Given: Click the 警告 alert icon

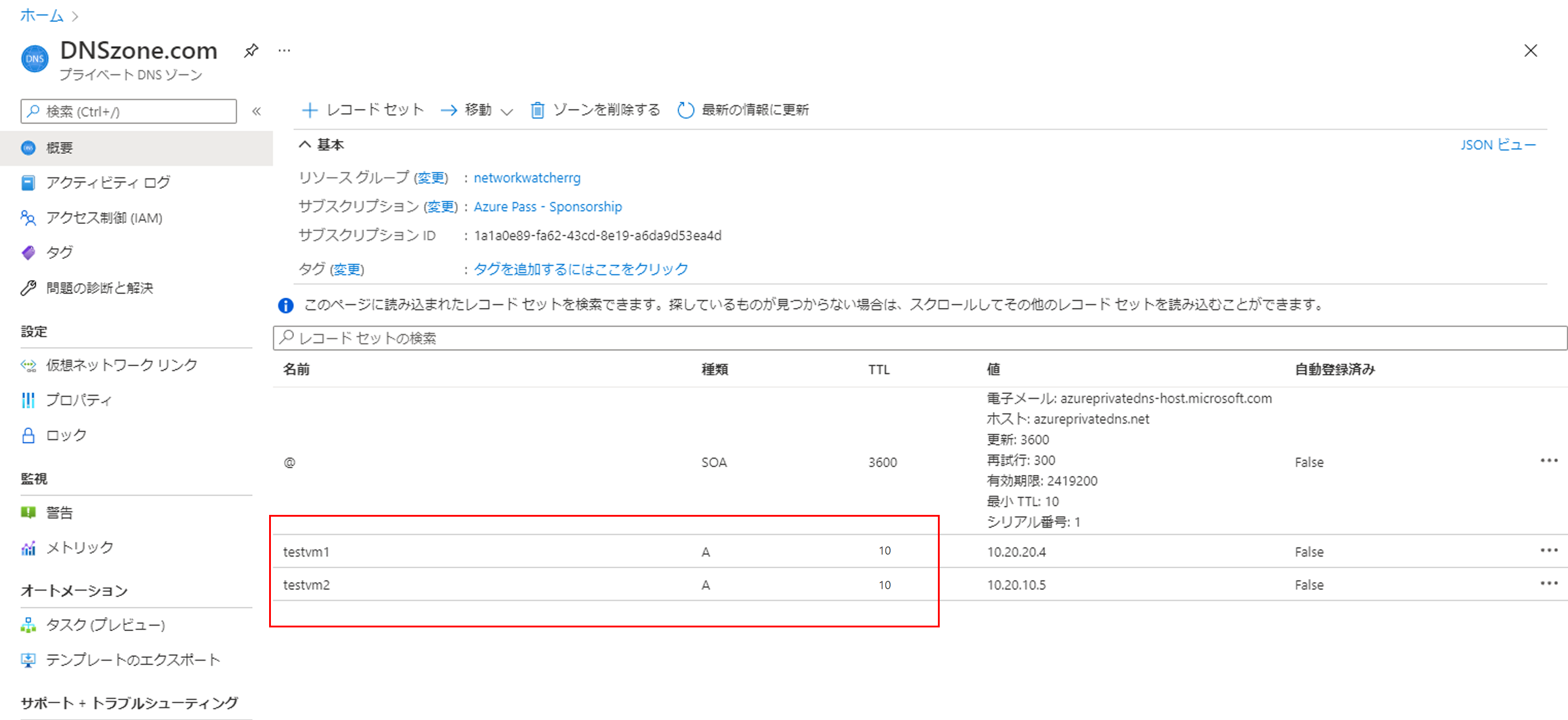Looking at the screenshot, I should tap(28, 512).
